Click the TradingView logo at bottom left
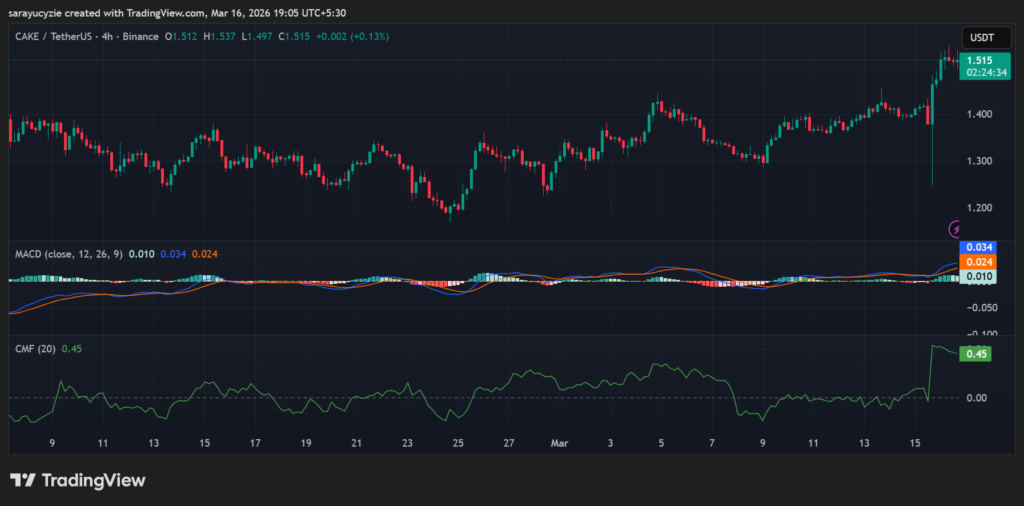The image size is (1024, 506). pyautogui.click(x=77, y=480)
